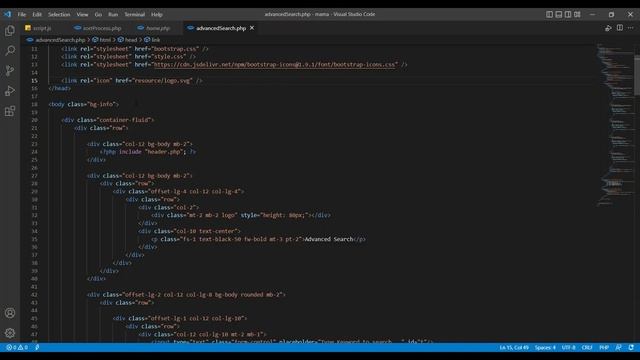This screenshot has width=640, height=360.
Task: Open the editor More Actions ellipsis
Action: pos(631,28)
